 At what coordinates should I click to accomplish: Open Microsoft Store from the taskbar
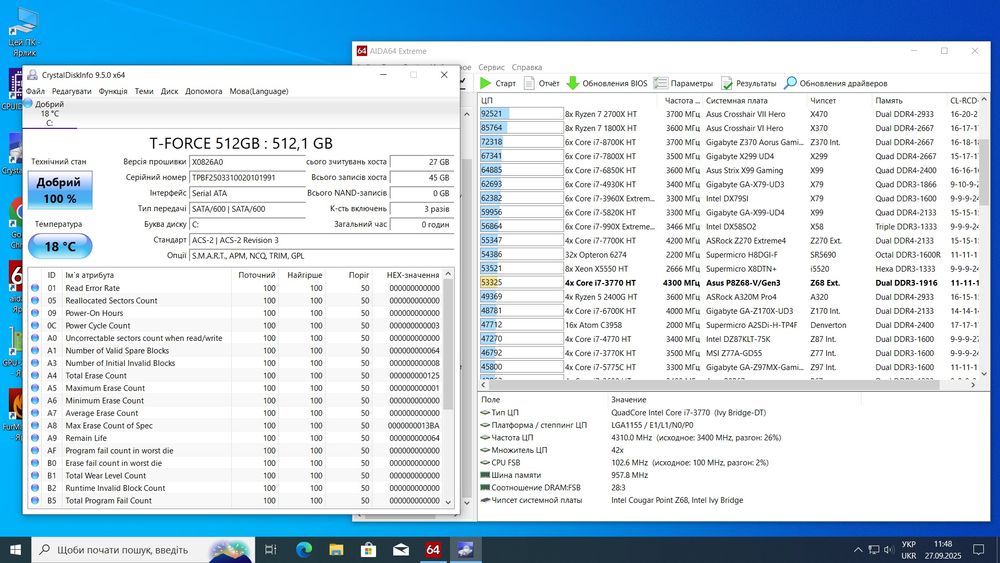point(369,550)
